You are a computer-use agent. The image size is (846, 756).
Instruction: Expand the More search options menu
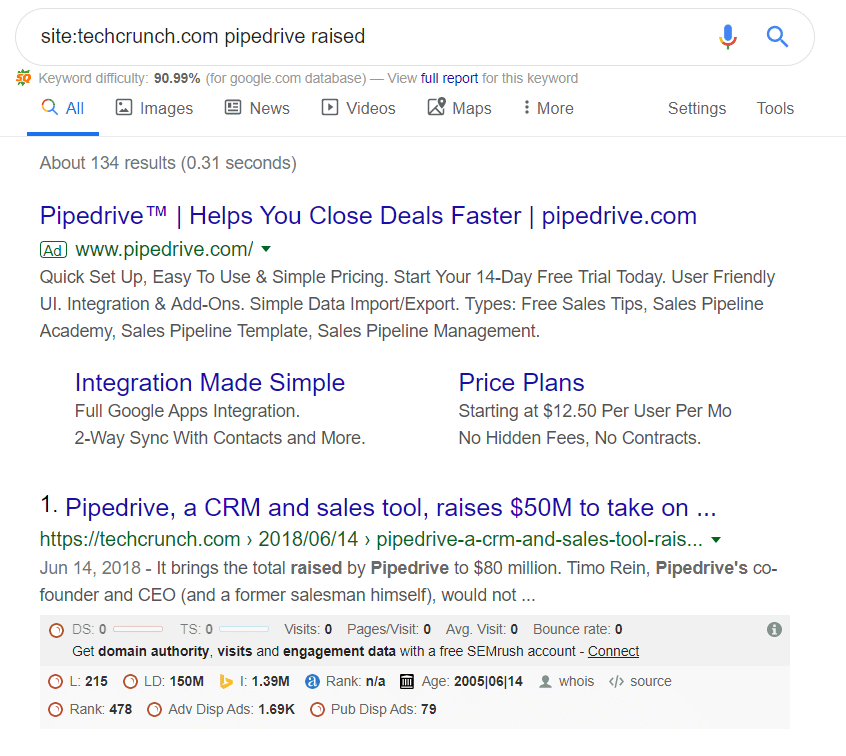548,108
